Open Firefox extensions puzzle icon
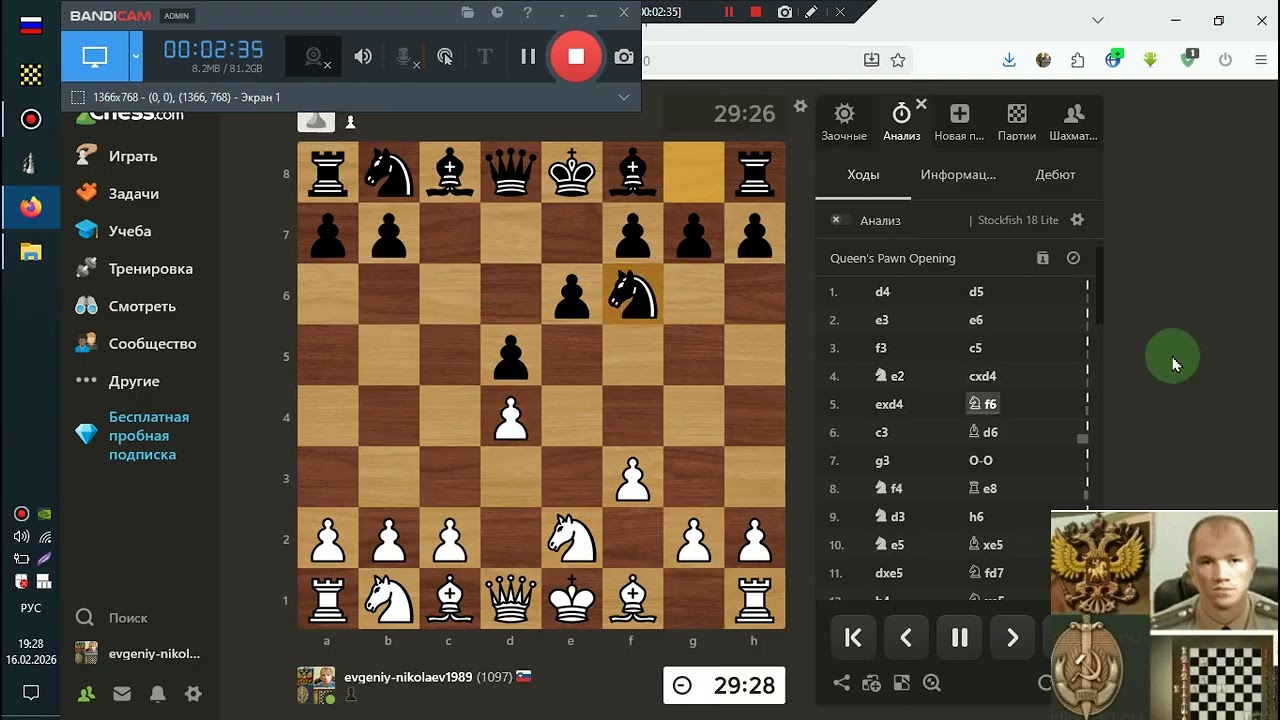The height and width of the screenshot is (720, 1280). 1078,60
